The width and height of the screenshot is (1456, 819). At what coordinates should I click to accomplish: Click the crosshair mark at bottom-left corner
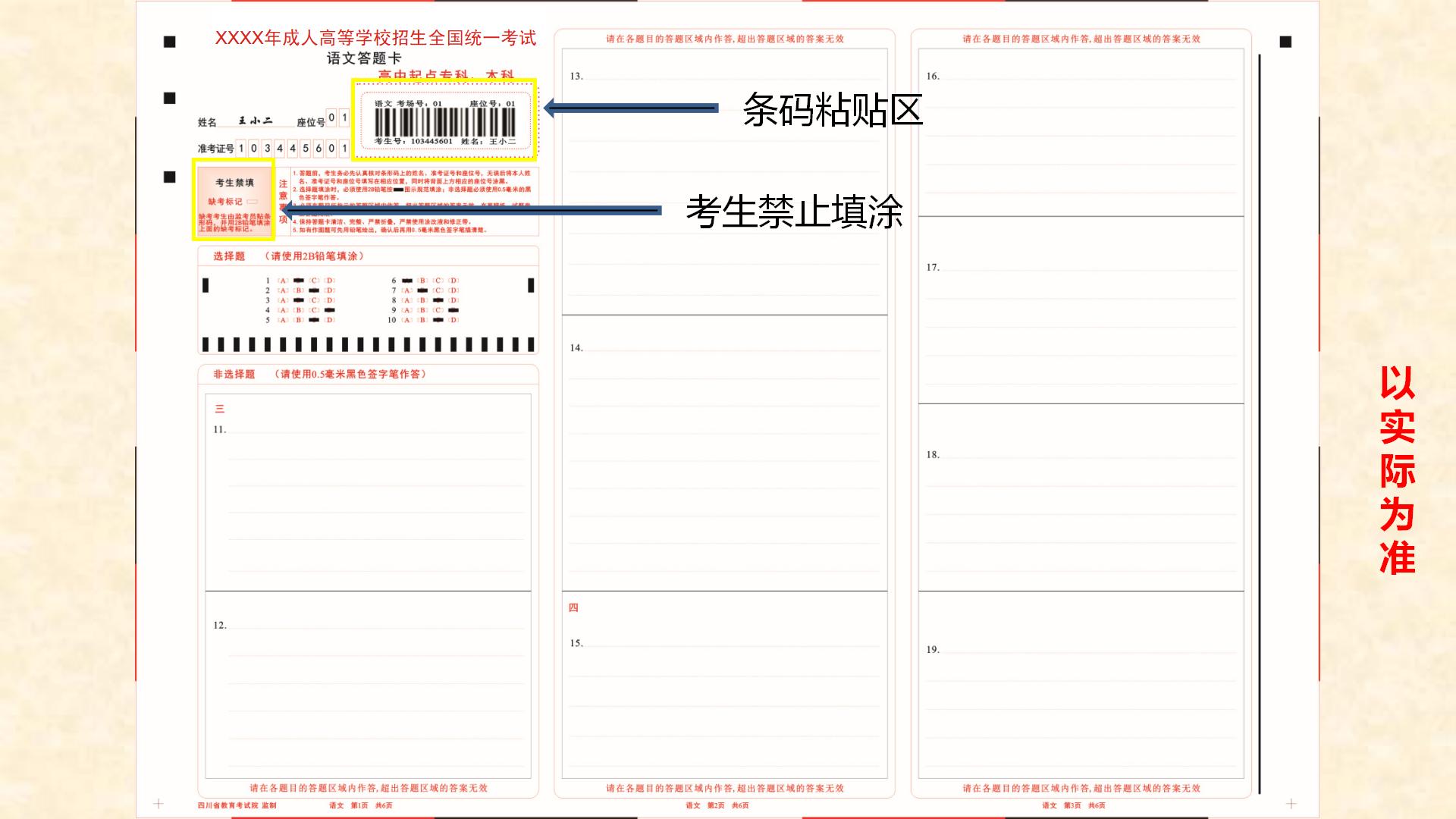(x=158, y=803)
